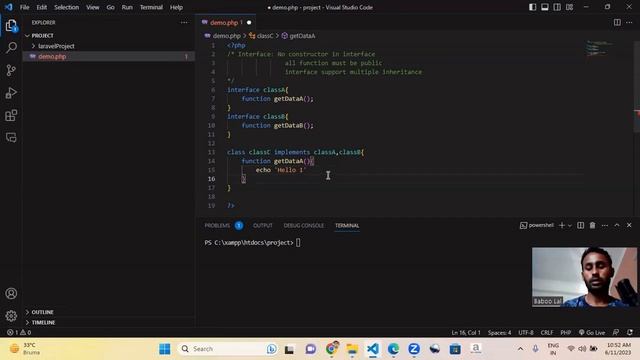The width and height of the screenshot is (640, 360).
Task: Kill terminal with the trash icon
Action: click(592, 225)
